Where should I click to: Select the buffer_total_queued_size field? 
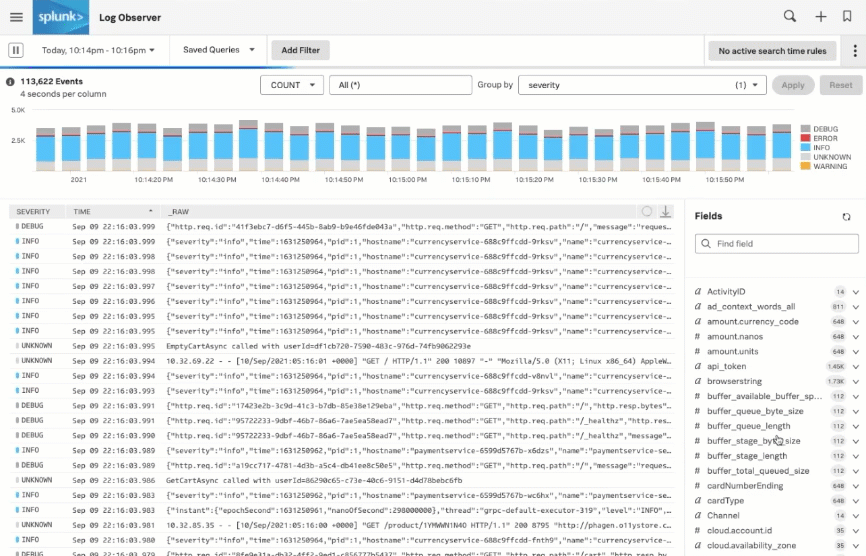tap(758, 470)
